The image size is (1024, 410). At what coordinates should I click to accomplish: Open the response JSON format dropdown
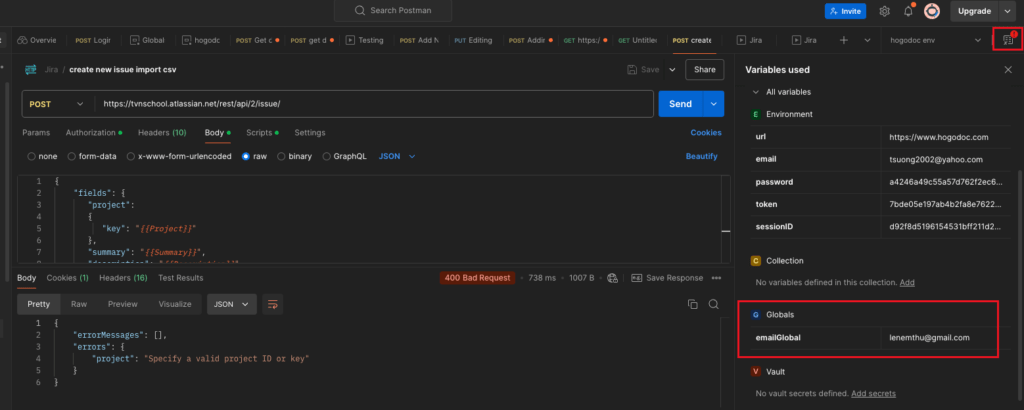232,304
